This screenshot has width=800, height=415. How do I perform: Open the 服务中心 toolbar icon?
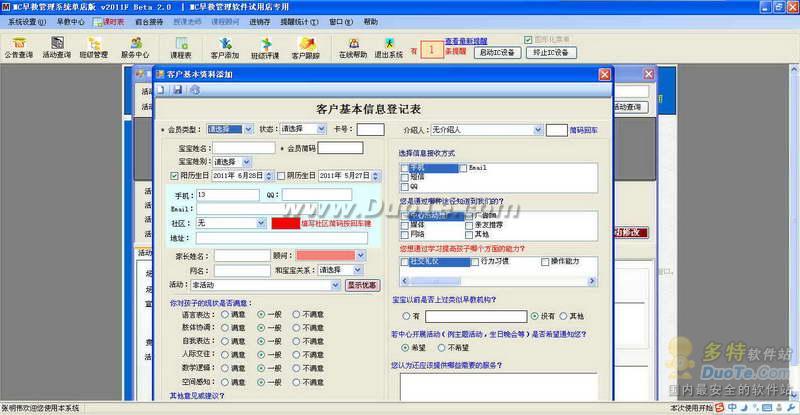[135, 47]
